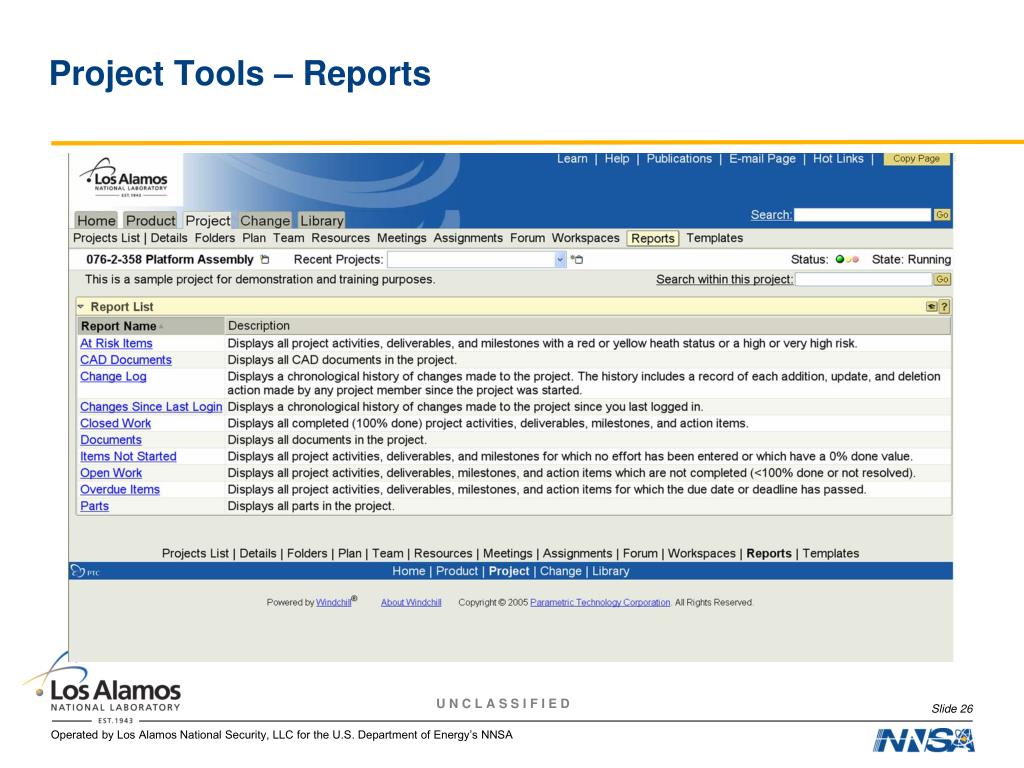Click the Copy Page button
The image size is (1024, 768).
[x=916, y=159]
